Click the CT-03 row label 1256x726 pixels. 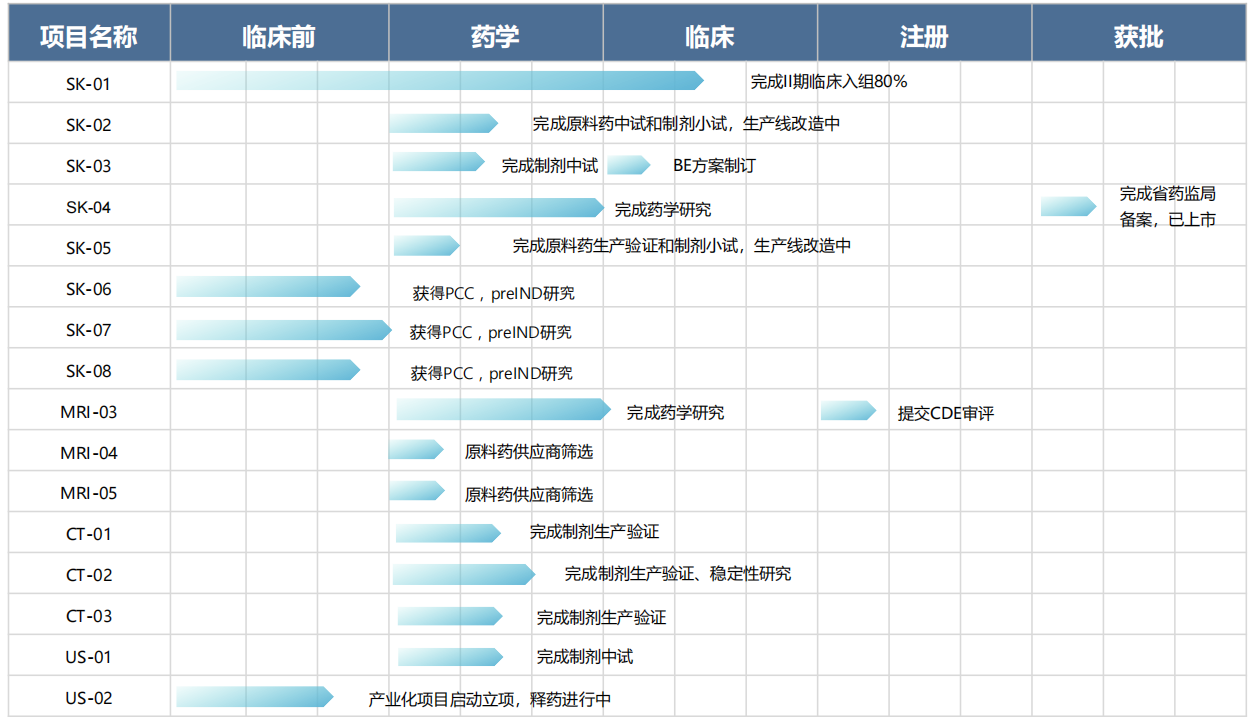pyautogui.click(x=89, y=615)
